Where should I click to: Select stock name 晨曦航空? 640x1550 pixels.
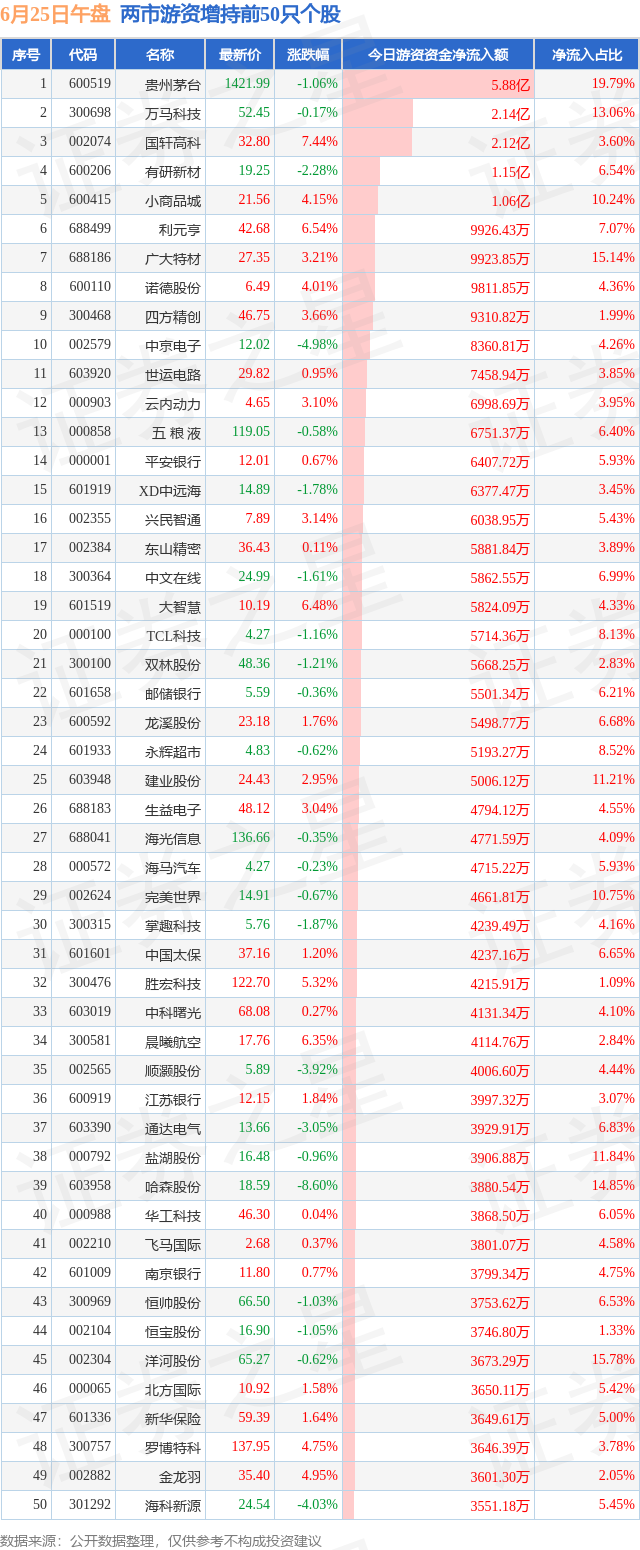[173, 1041]
